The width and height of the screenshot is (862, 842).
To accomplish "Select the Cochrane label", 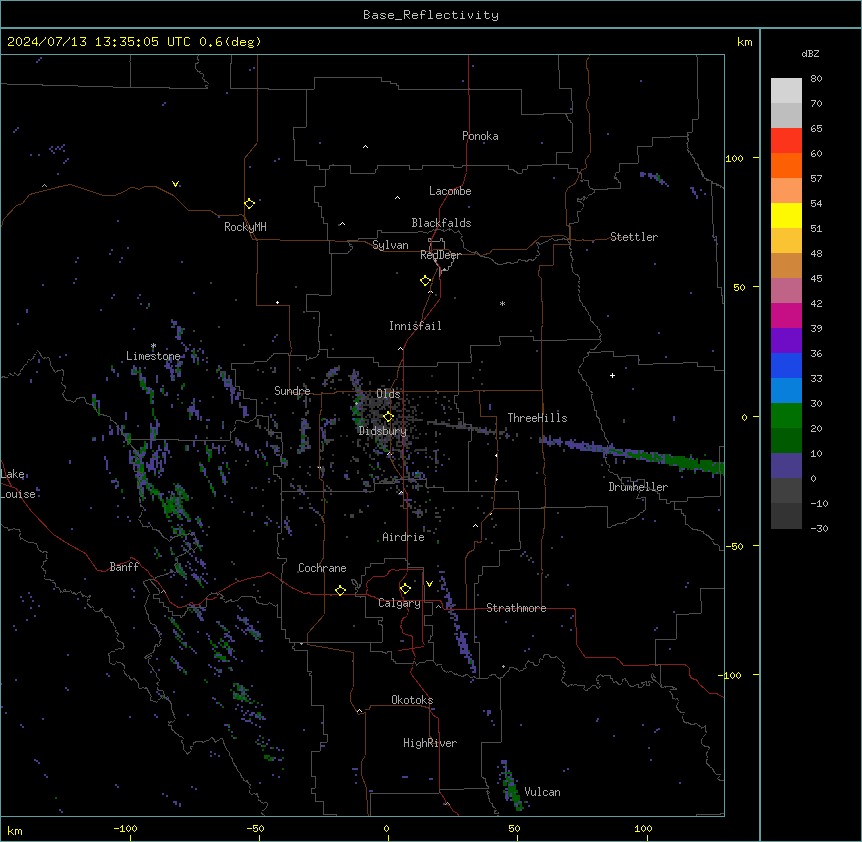I will [322, 568].
